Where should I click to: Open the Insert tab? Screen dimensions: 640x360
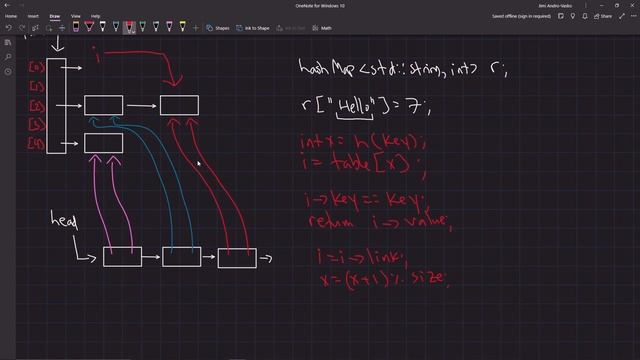(33, 16)
